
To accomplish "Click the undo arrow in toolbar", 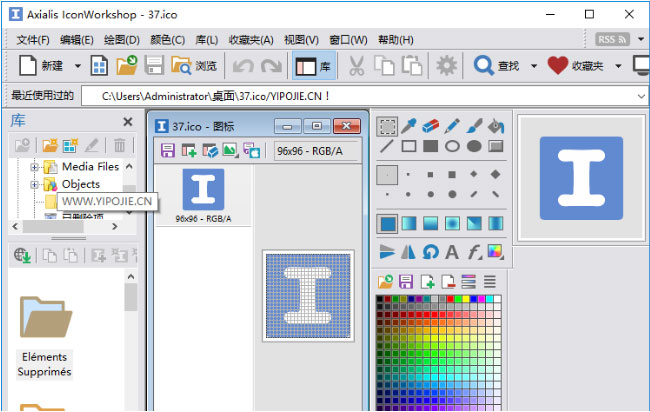I will click(x=243, y=66).
